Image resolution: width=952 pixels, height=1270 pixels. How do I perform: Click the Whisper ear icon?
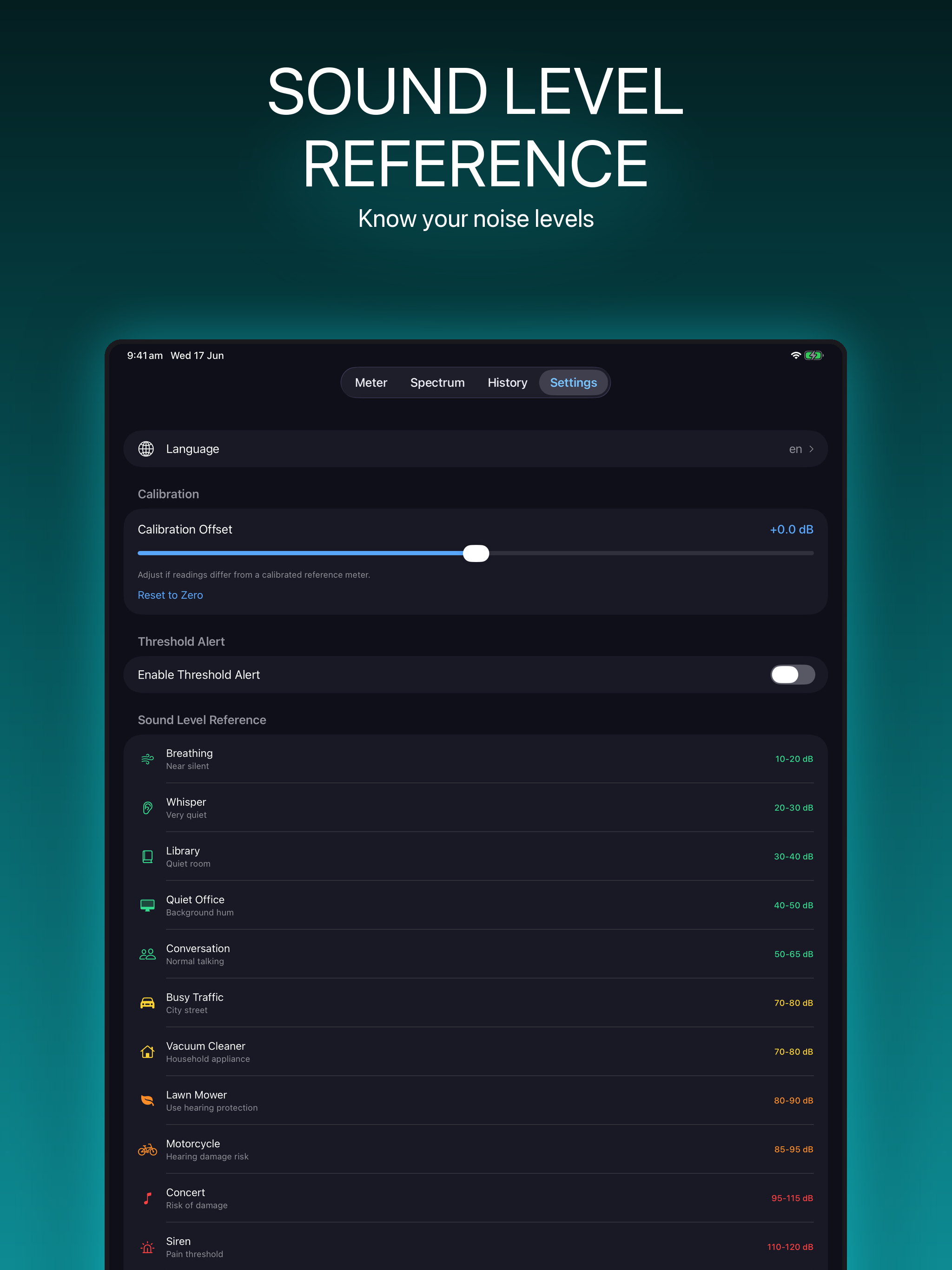[x=147, y=808]
